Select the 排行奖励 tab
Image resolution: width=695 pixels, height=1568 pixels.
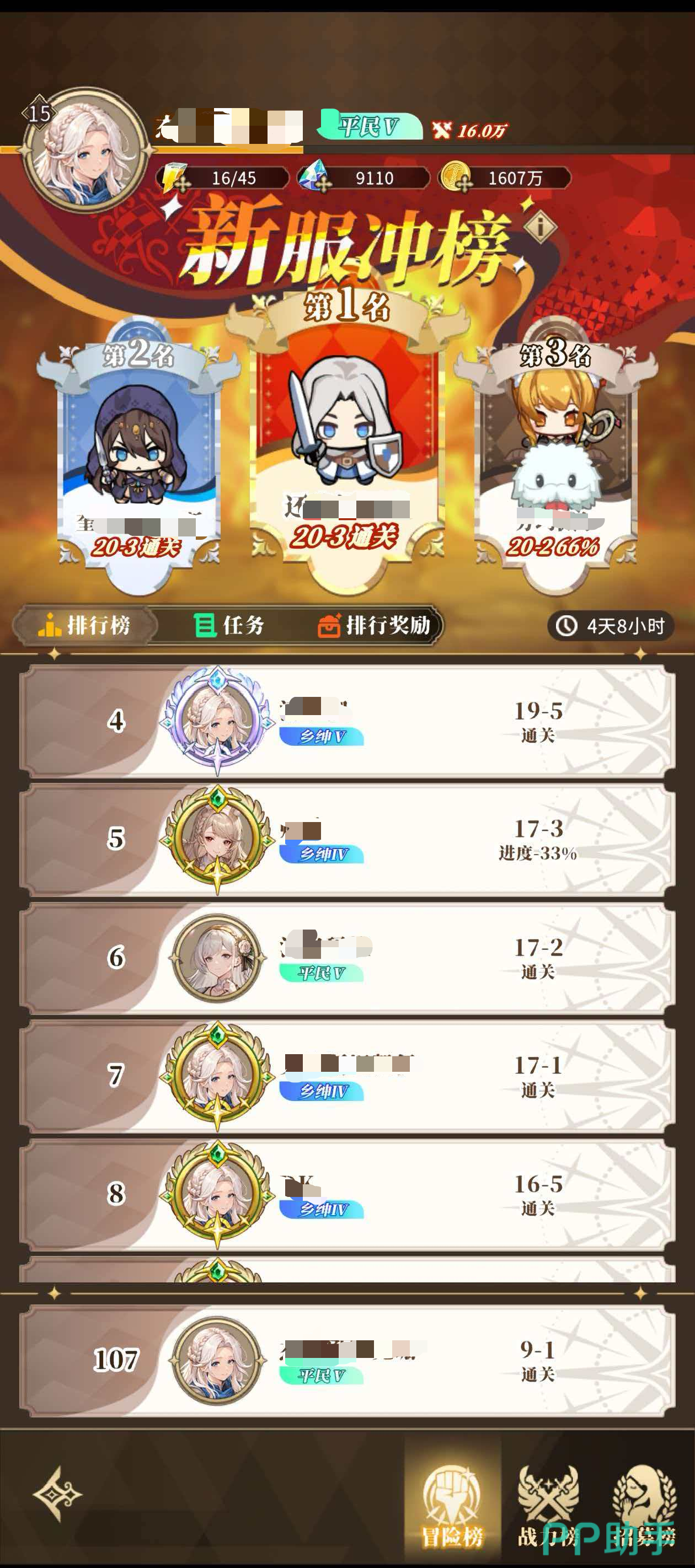click(374, 625)
